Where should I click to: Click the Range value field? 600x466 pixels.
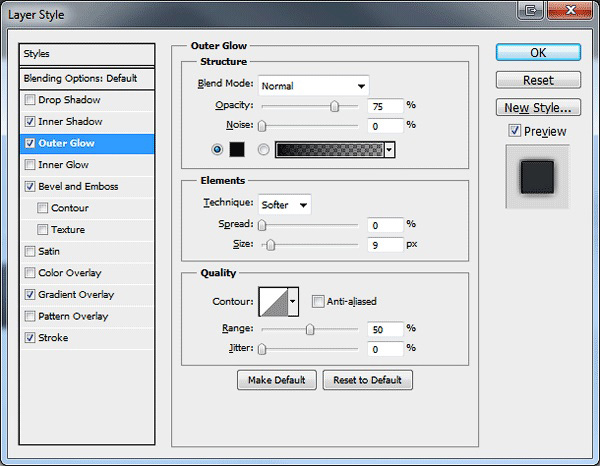385,329
